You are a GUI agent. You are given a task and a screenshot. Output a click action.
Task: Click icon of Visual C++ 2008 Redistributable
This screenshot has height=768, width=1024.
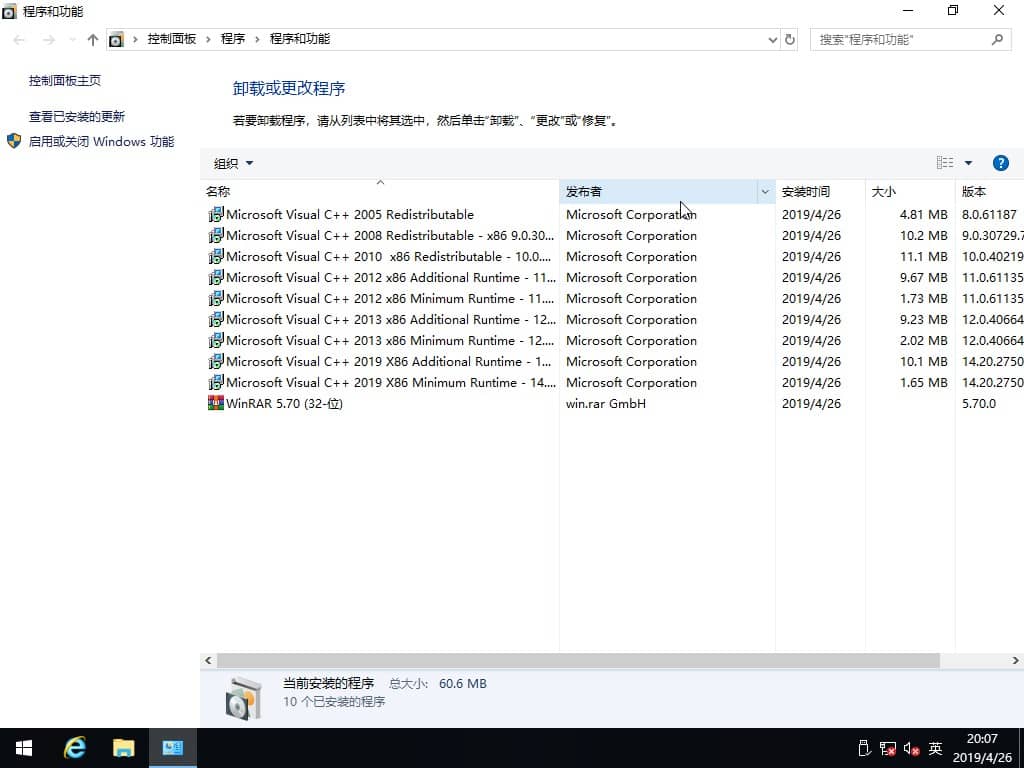tap(216, 235)
